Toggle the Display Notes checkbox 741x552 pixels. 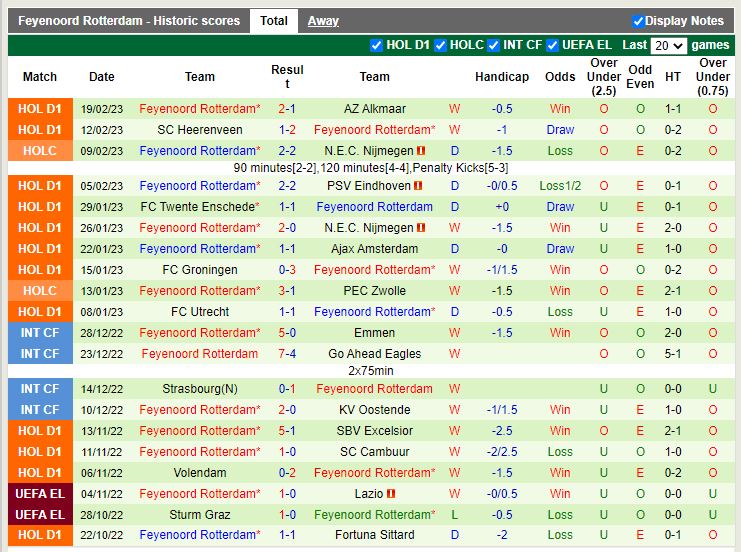click(638, 21)
